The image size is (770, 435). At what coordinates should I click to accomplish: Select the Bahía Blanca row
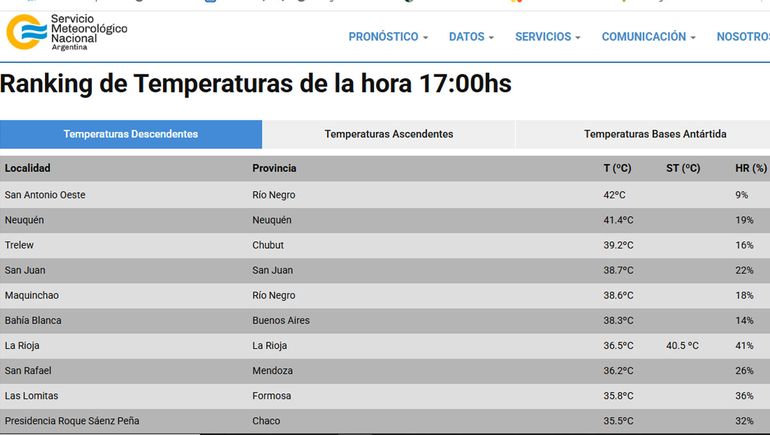33,320
